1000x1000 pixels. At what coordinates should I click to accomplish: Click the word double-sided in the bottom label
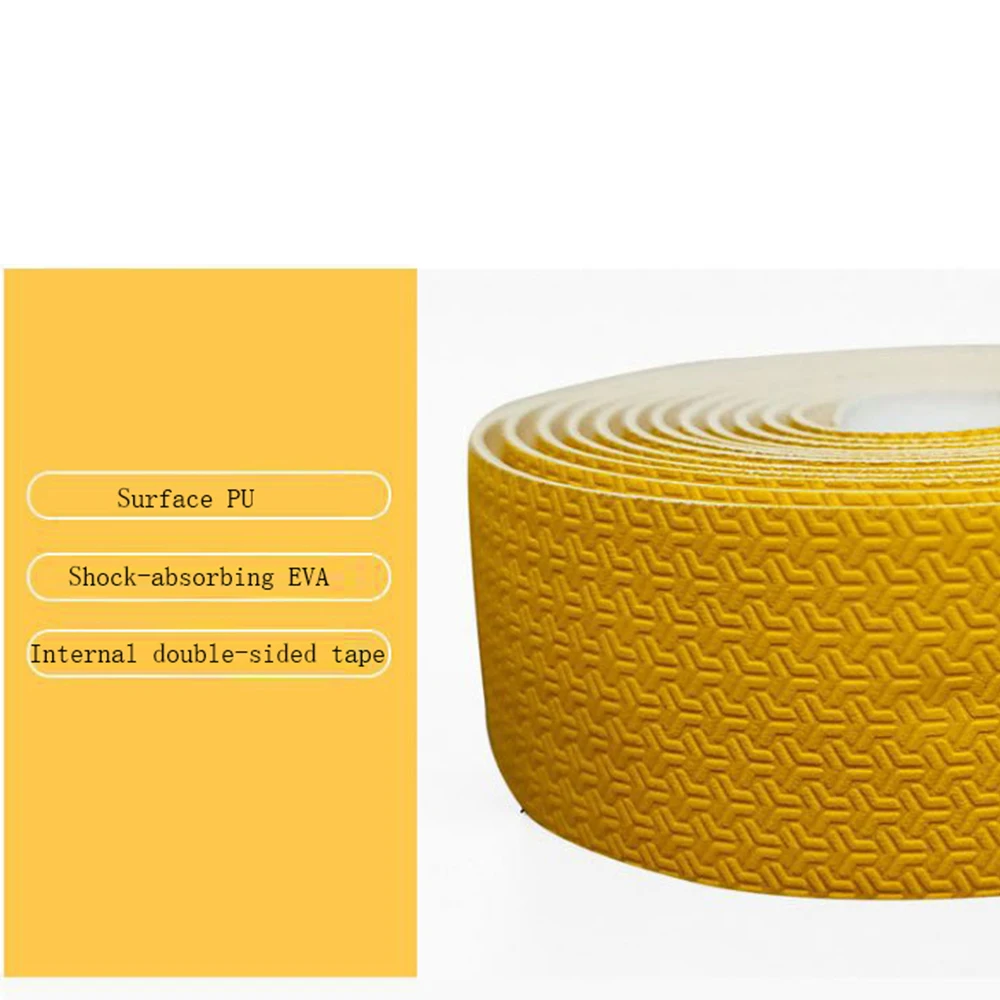235,654
